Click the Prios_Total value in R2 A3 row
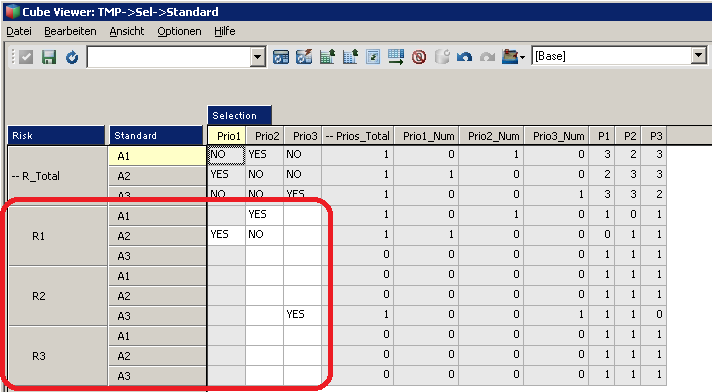Image resolution: width=712 pixels, height=392 pixels. tap(357, 315)
